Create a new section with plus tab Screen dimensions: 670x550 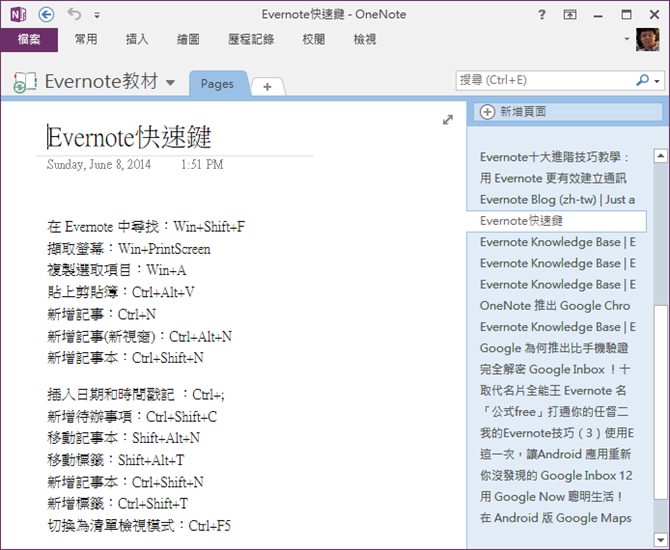pyautogui.click(x=267, y=86)
